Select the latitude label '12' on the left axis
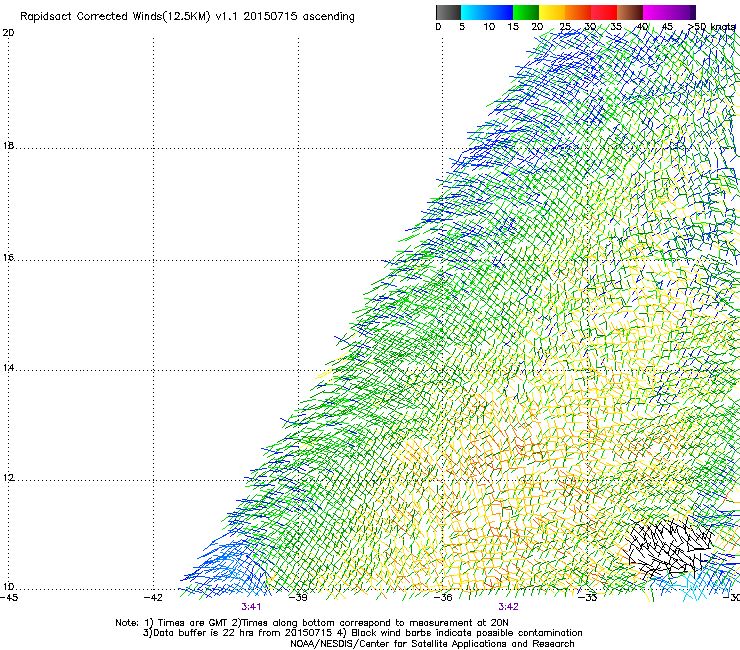This screenshot has width=740, height=650. pos(8,478)
